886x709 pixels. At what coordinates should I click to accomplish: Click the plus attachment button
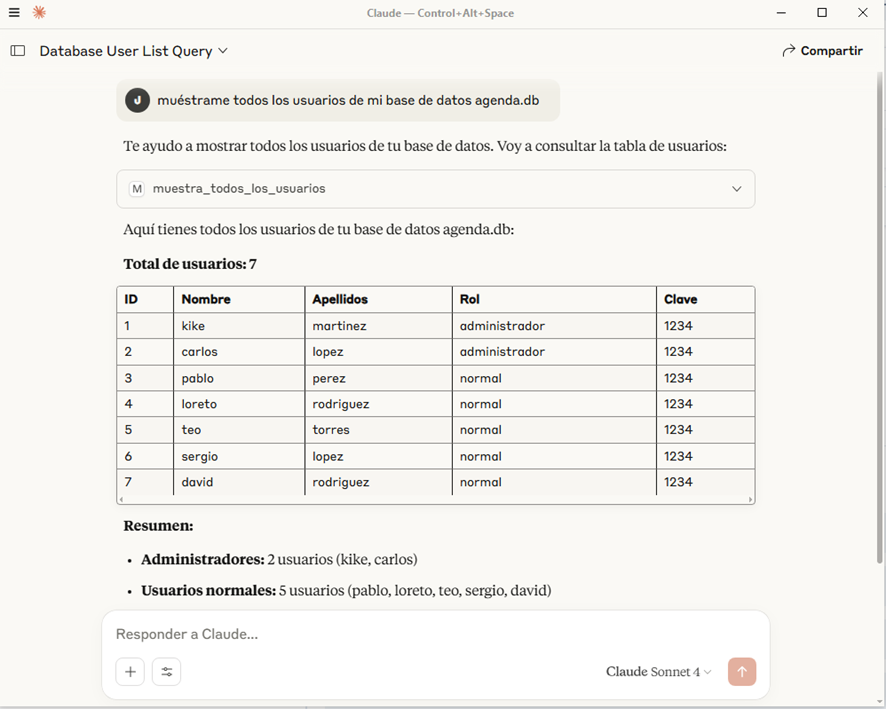tap(130, 672)
